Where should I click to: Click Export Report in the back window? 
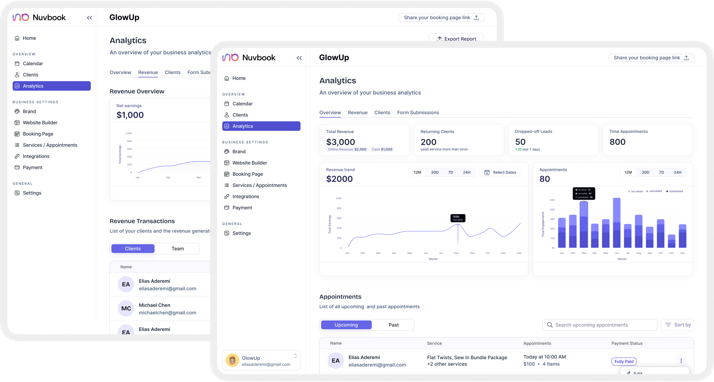pos(456,39)
